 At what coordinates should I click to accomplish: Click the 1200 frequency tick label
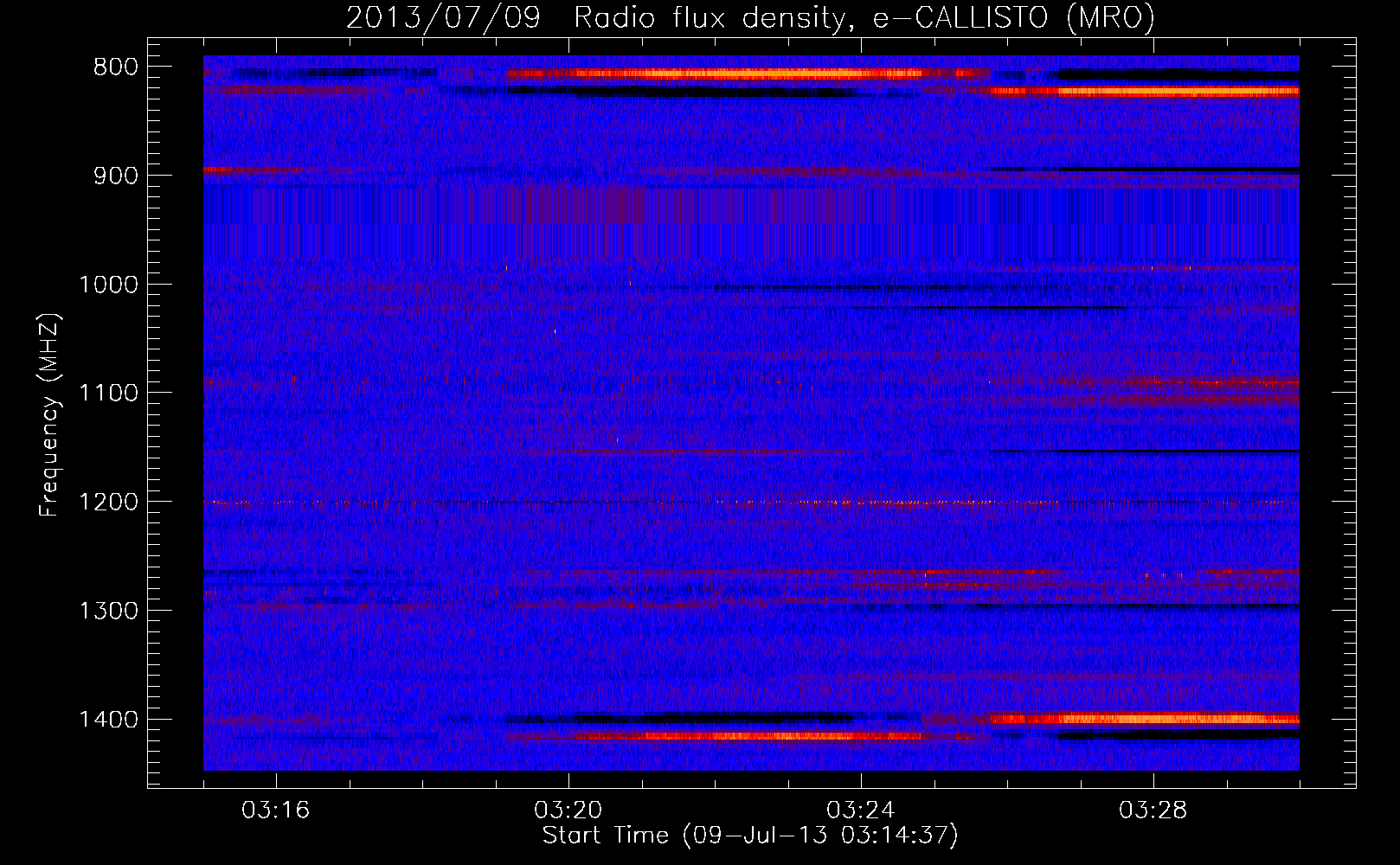click(x=108, y=503)
